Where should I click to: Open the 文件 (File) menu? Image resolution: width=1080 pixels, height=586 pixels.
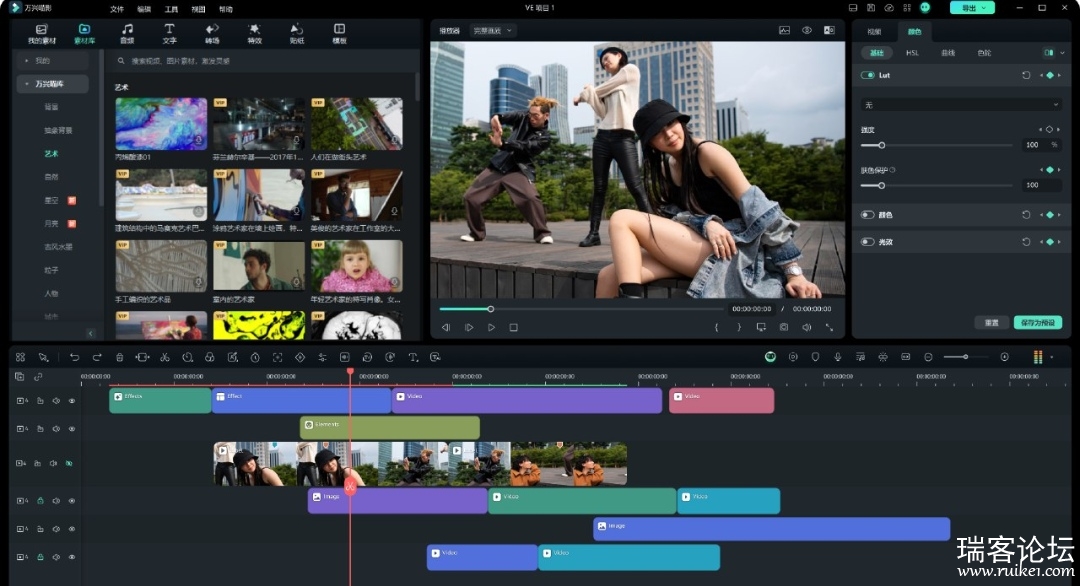click(117, 8)
